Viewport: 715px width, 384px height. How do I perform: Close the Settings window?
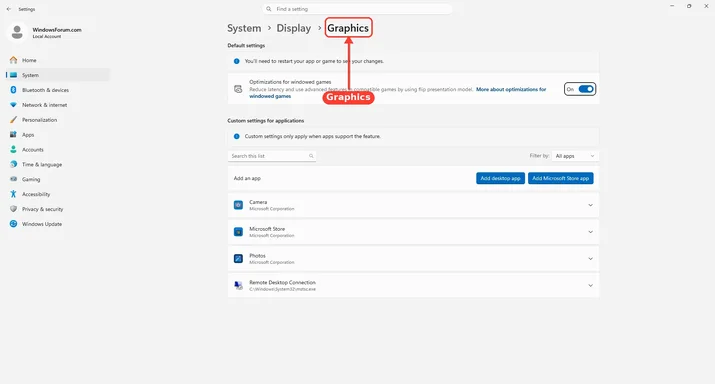coord(706,6)
